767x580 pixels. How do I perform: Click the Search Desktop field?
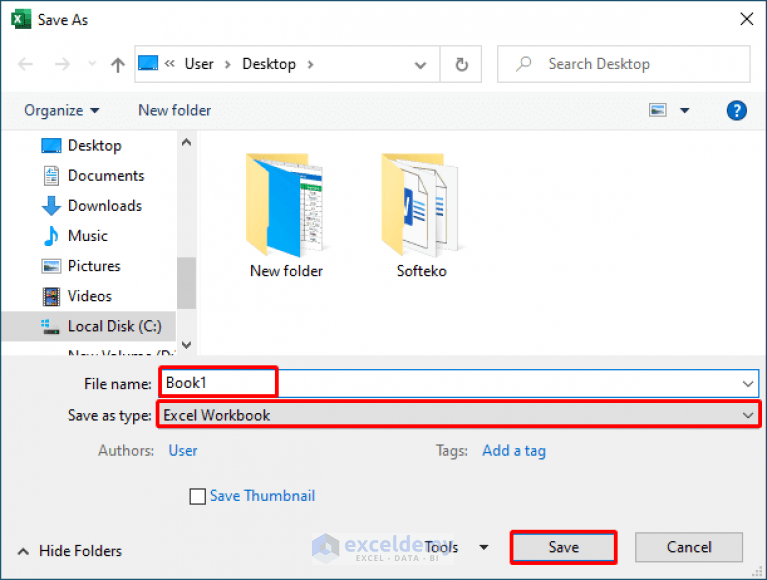[x=624, y=64]
